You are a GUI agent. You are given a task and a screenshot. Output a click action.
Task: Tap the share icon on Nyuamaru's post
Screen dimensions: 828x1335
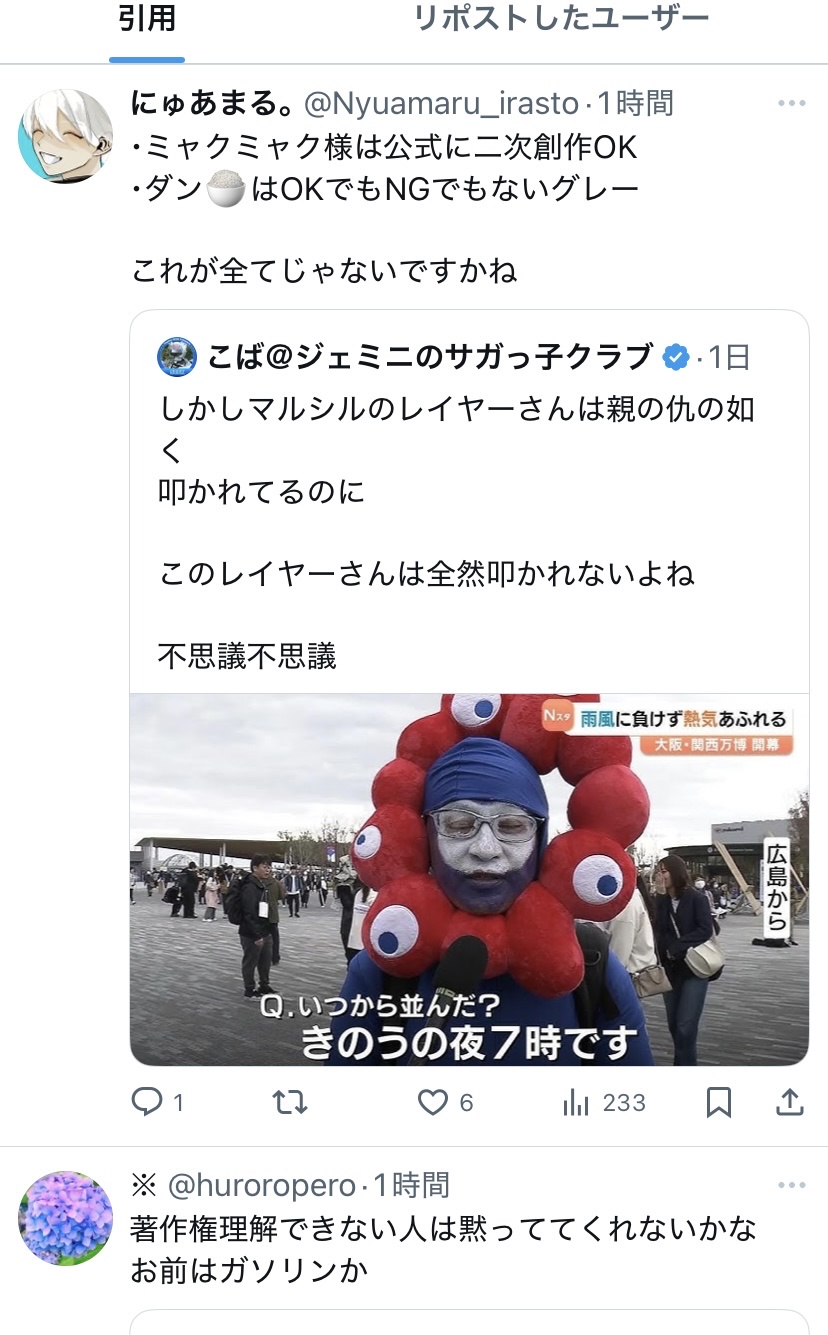790,1102
